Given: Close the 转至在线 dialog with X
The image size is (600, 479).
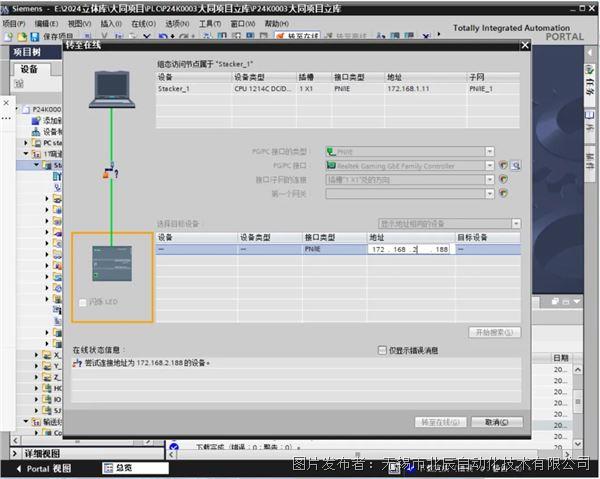Looking at the screenshot, I should pos(525,46).
